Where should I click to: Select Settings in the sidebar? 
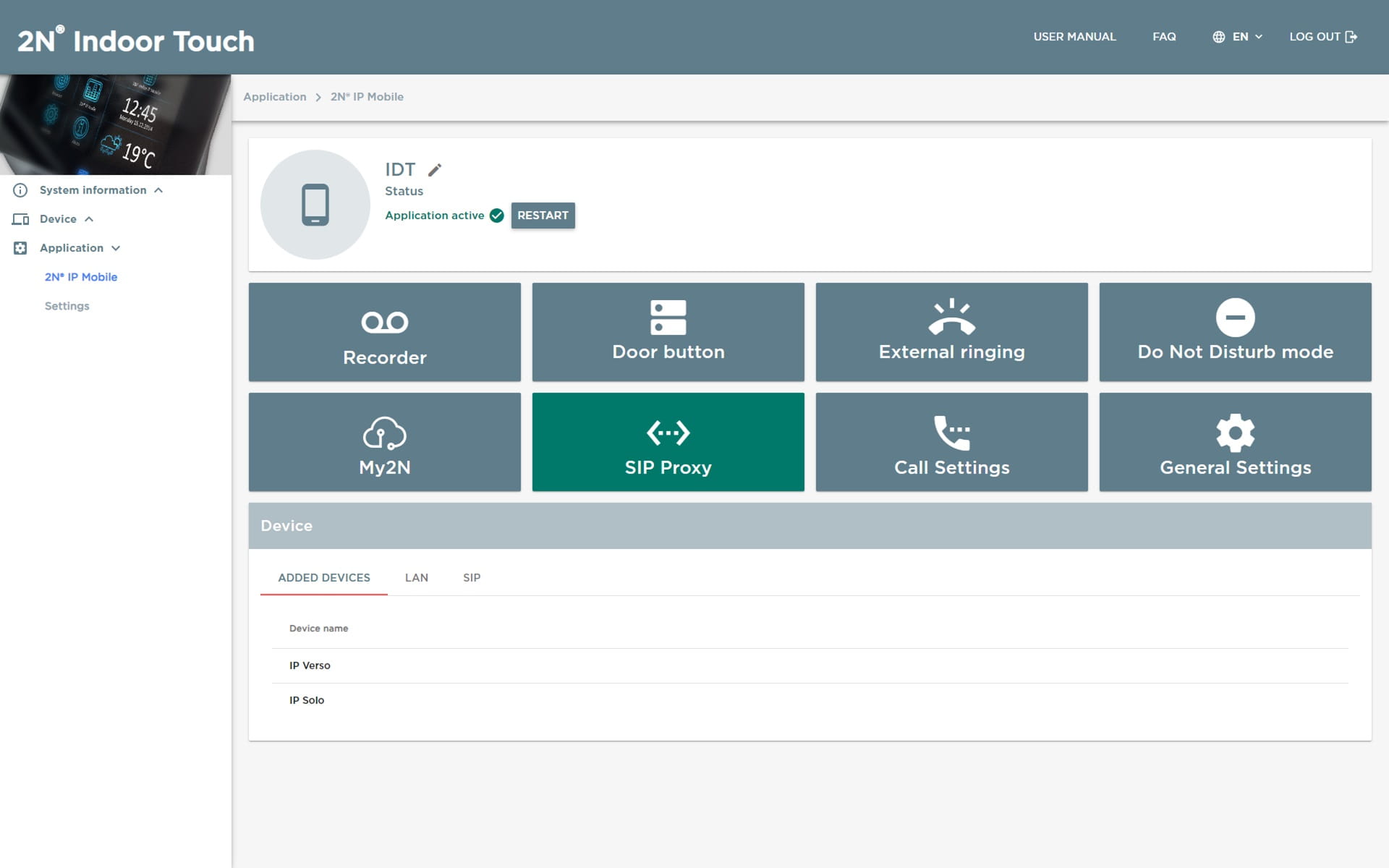[67, 306]
